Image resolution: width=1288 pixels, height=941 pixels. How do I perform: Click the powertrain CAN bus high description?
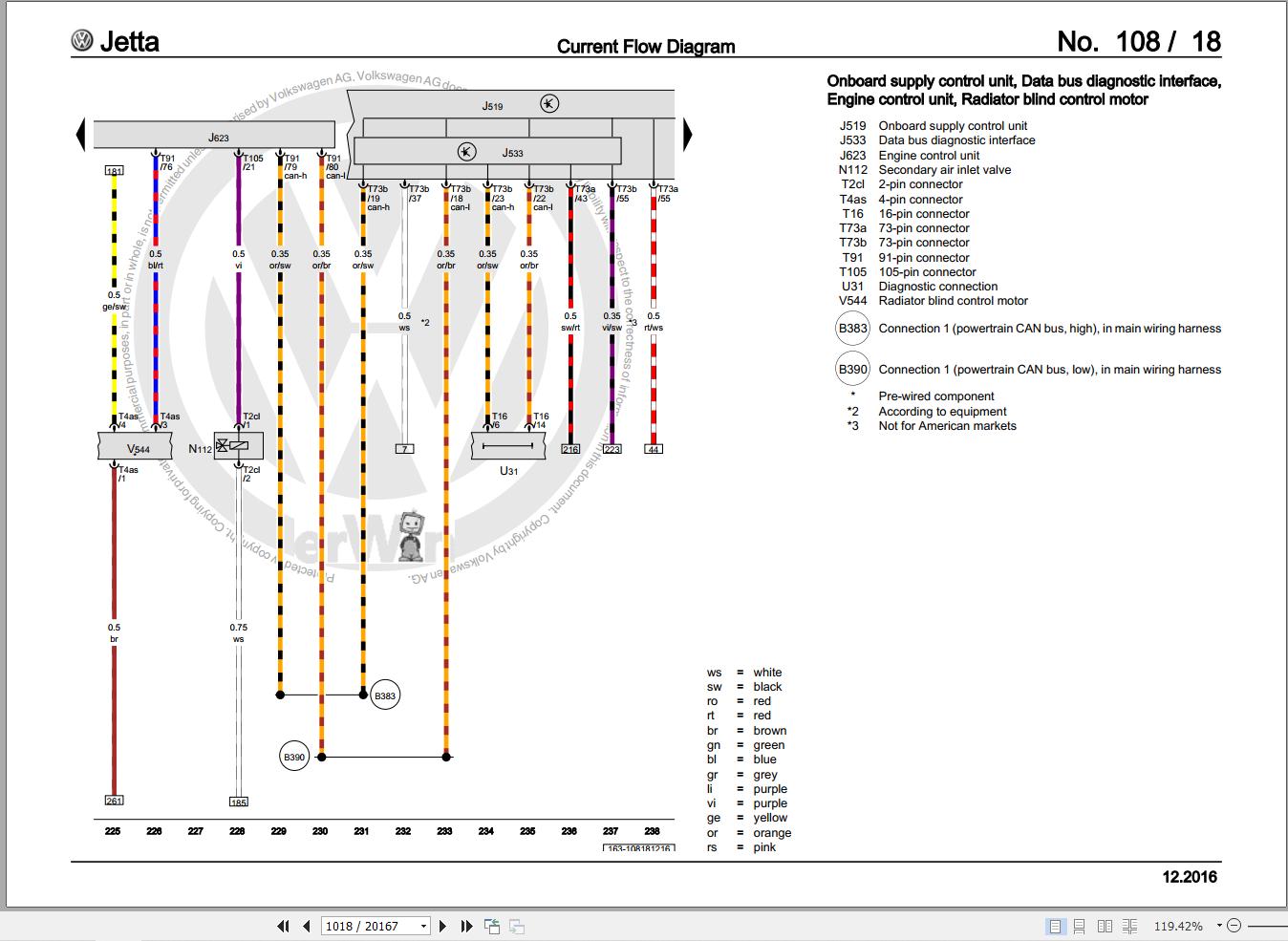coord(1050,329)
